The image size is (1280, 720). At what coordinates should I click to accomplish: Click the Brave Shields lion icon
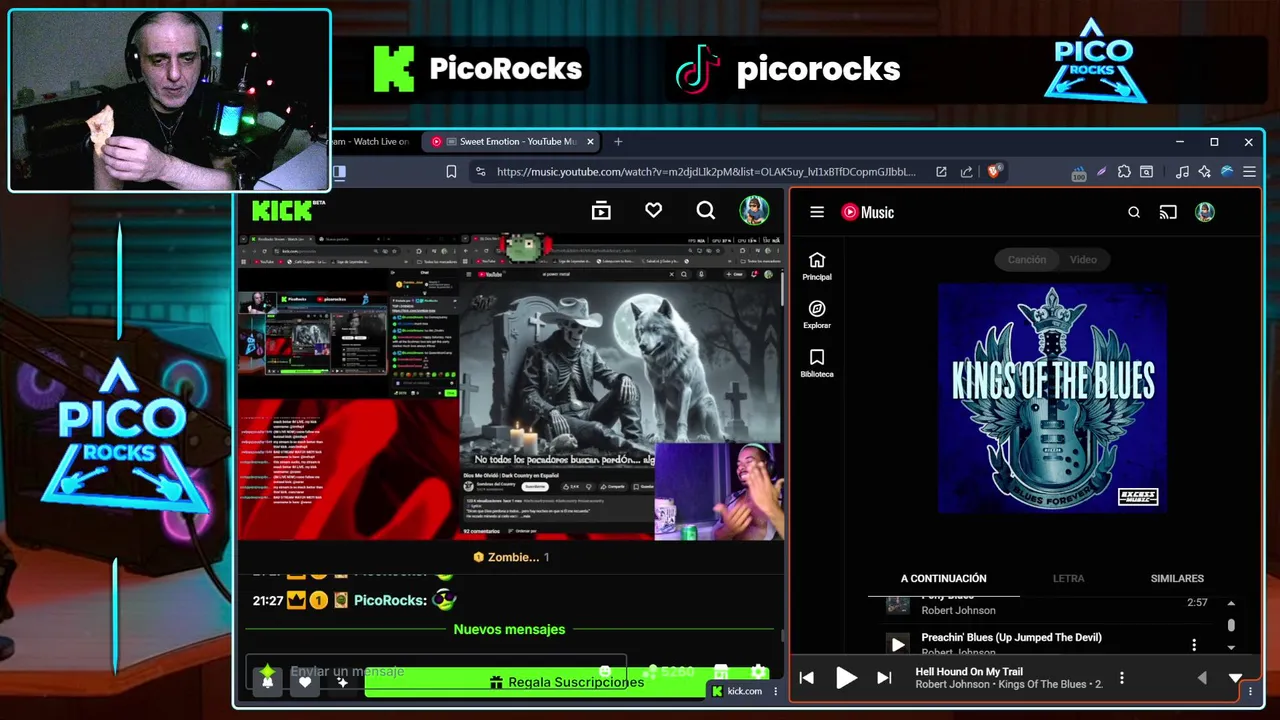coord(994,171)
